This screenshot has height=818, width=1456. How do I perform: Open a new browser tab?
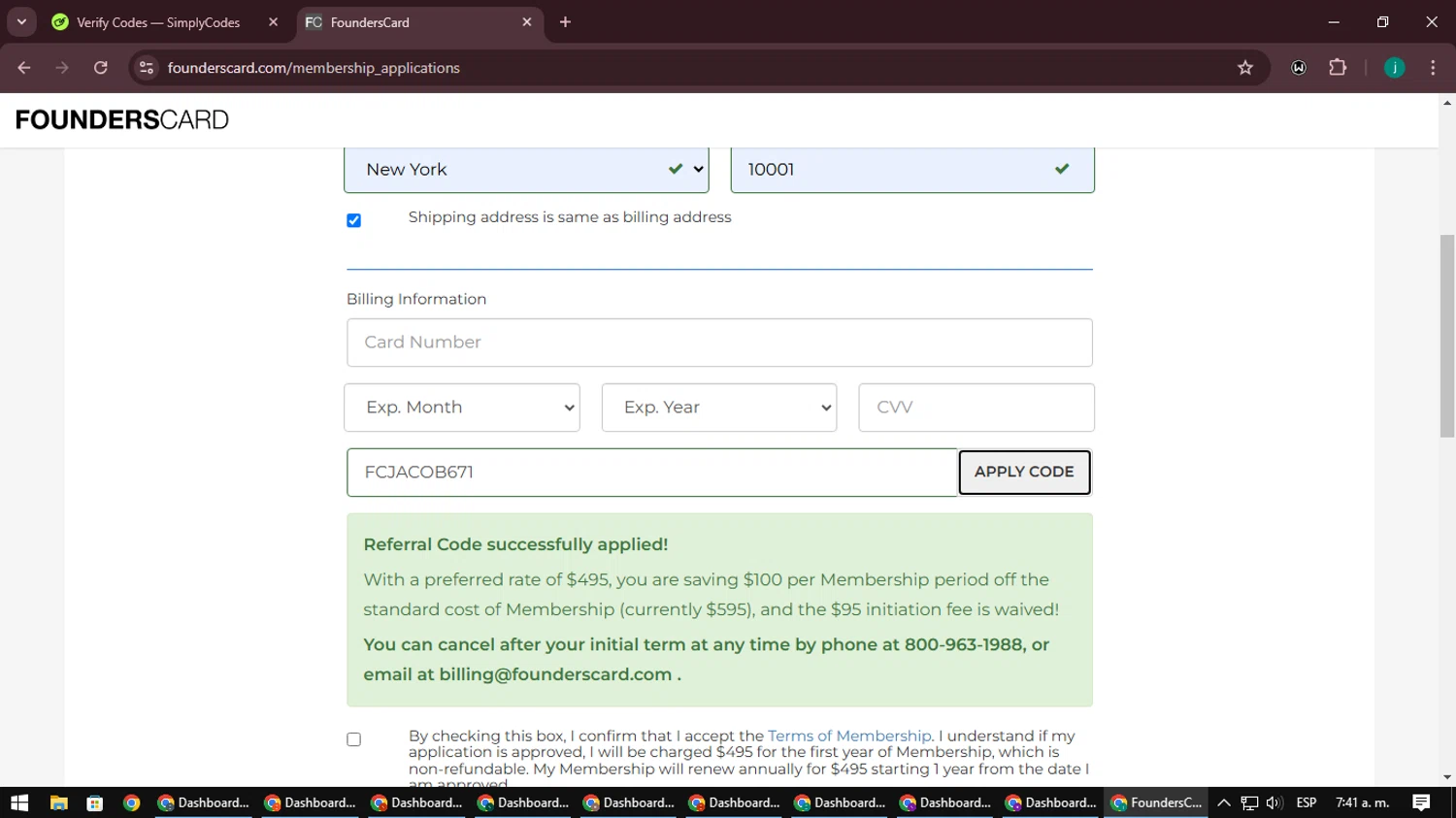(565, 22)
